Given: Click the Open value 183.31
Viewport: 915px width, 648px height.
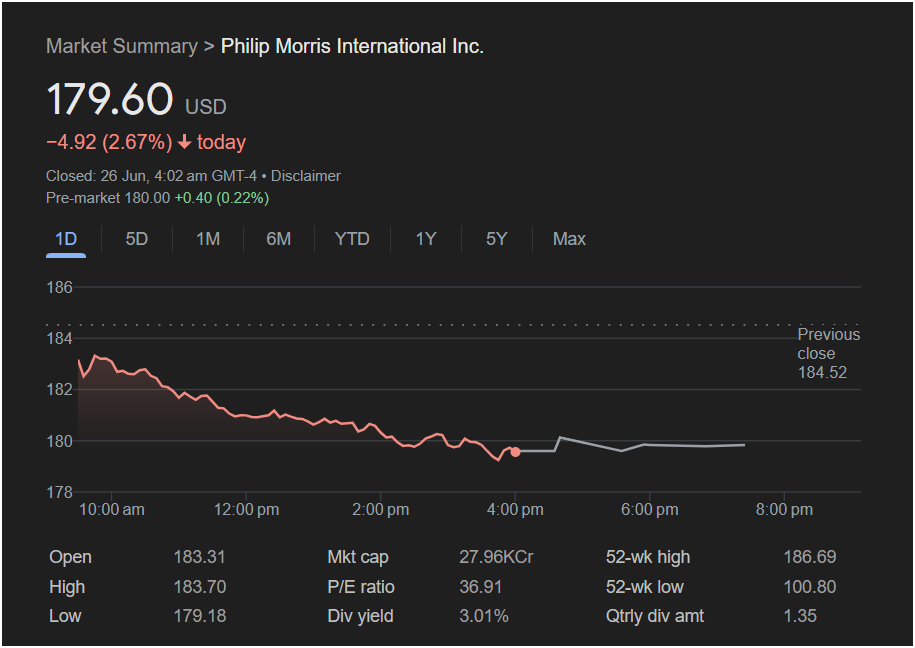Looking at the screenshot, I should 200,557.
